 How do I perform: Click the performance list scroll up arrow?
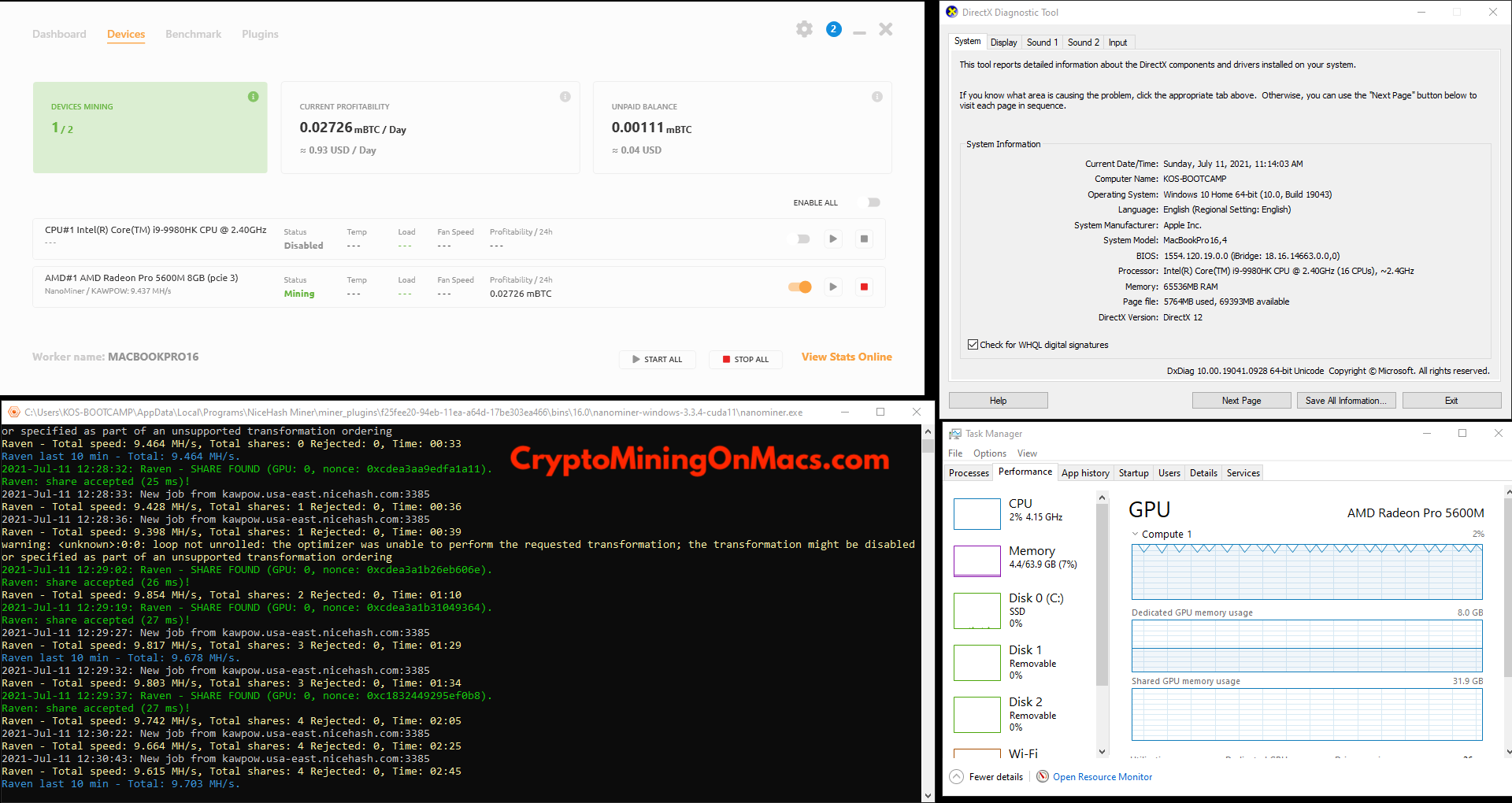tap(1102, 498)
